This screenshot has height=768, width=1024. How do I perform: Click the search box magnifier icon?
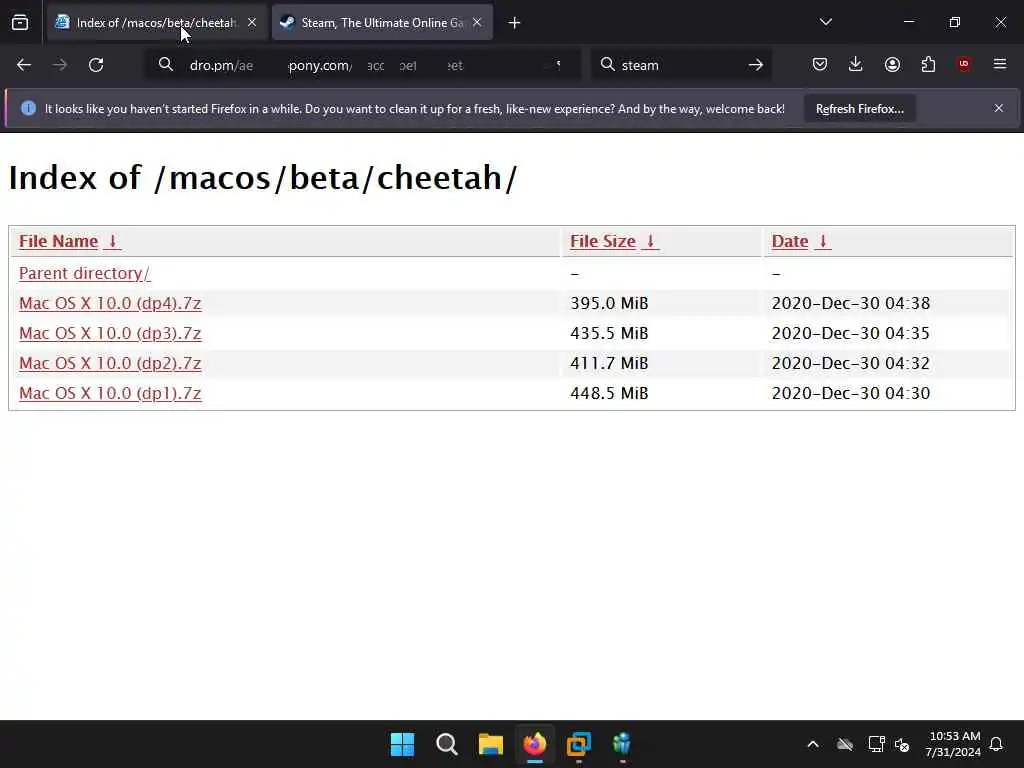pos(607,65)
